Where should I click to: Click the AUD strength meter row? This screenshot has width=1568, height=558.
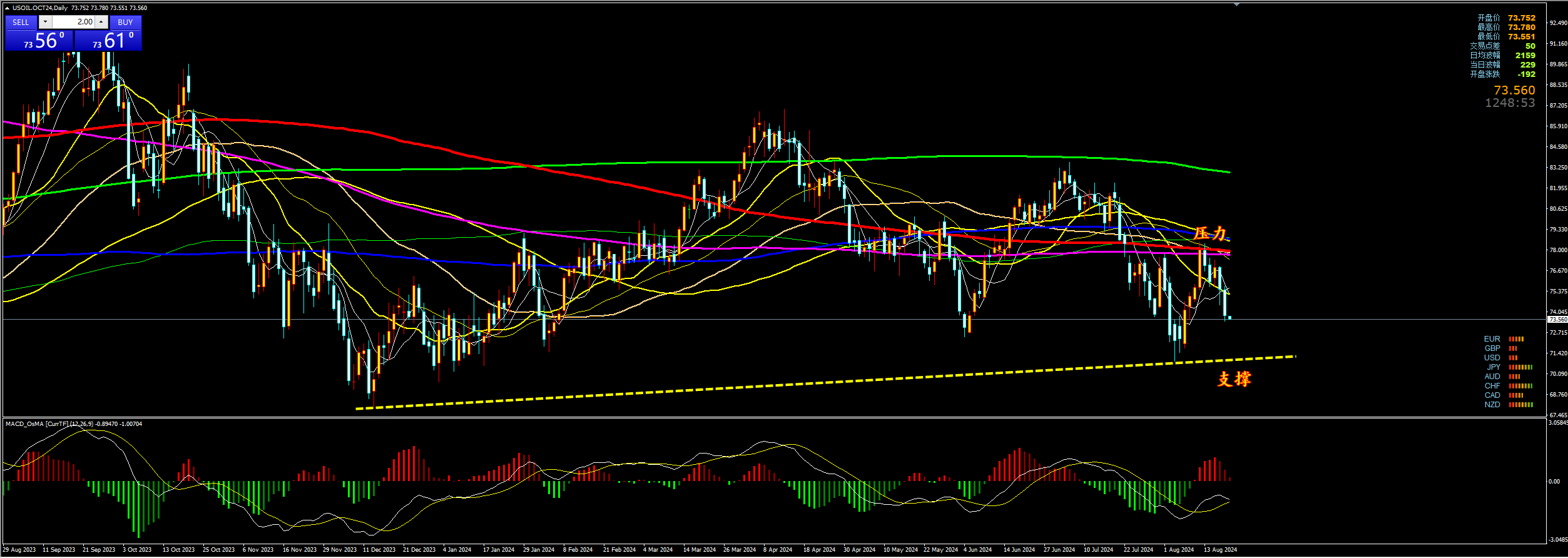pos(1502,377)
